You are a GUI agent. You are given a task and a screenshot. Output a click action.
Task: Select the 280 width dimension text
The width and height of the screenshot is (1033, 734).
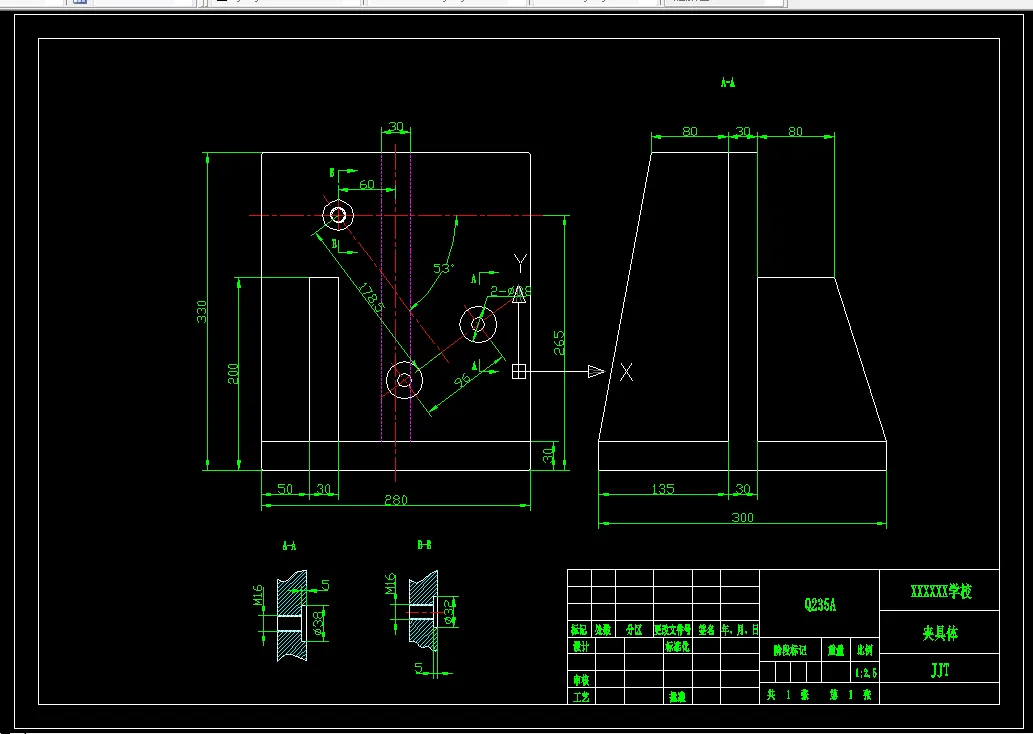click(396, 499)
